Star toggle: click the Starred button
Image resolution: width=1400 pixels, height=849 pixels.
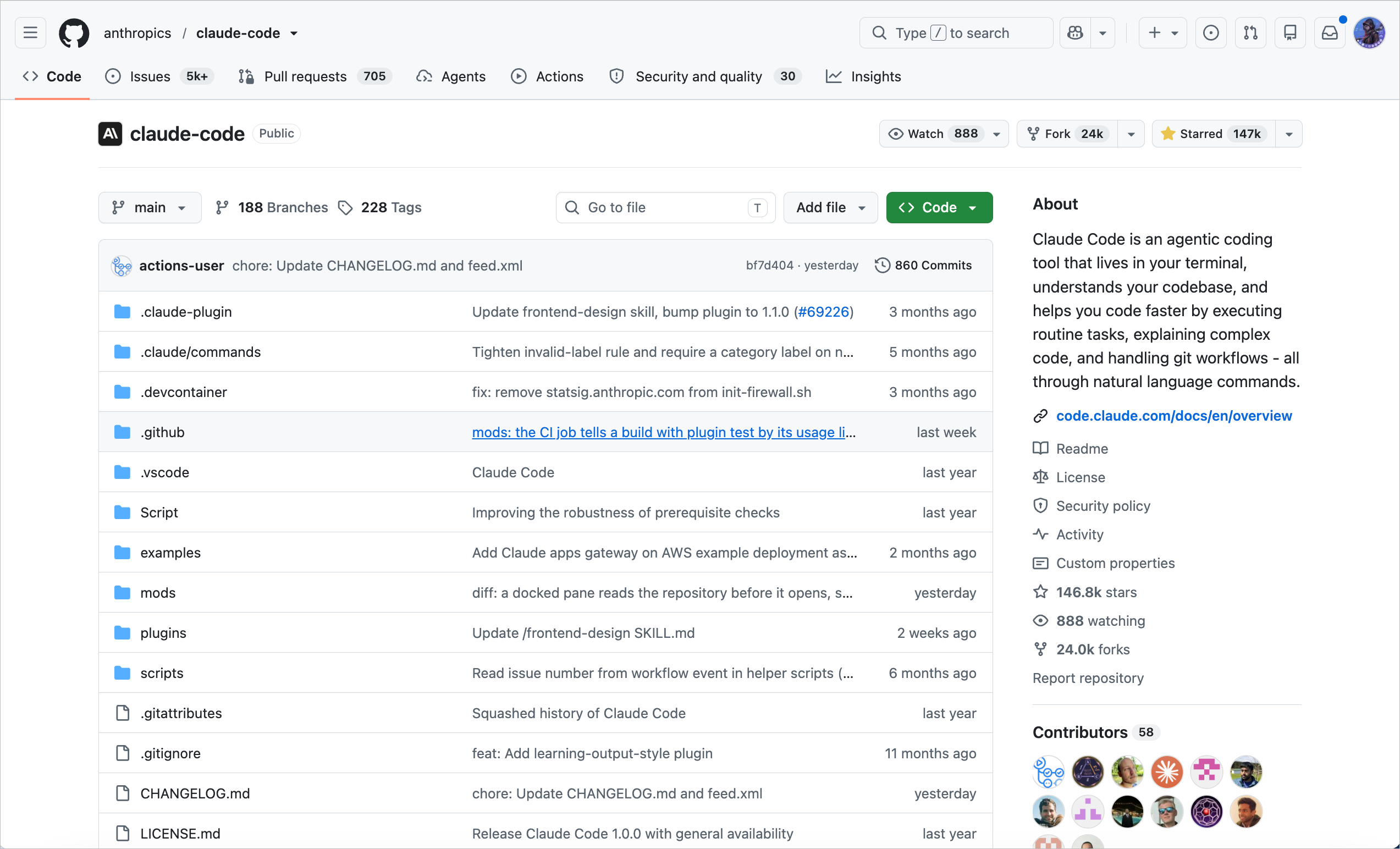[x=1214, y=134]
